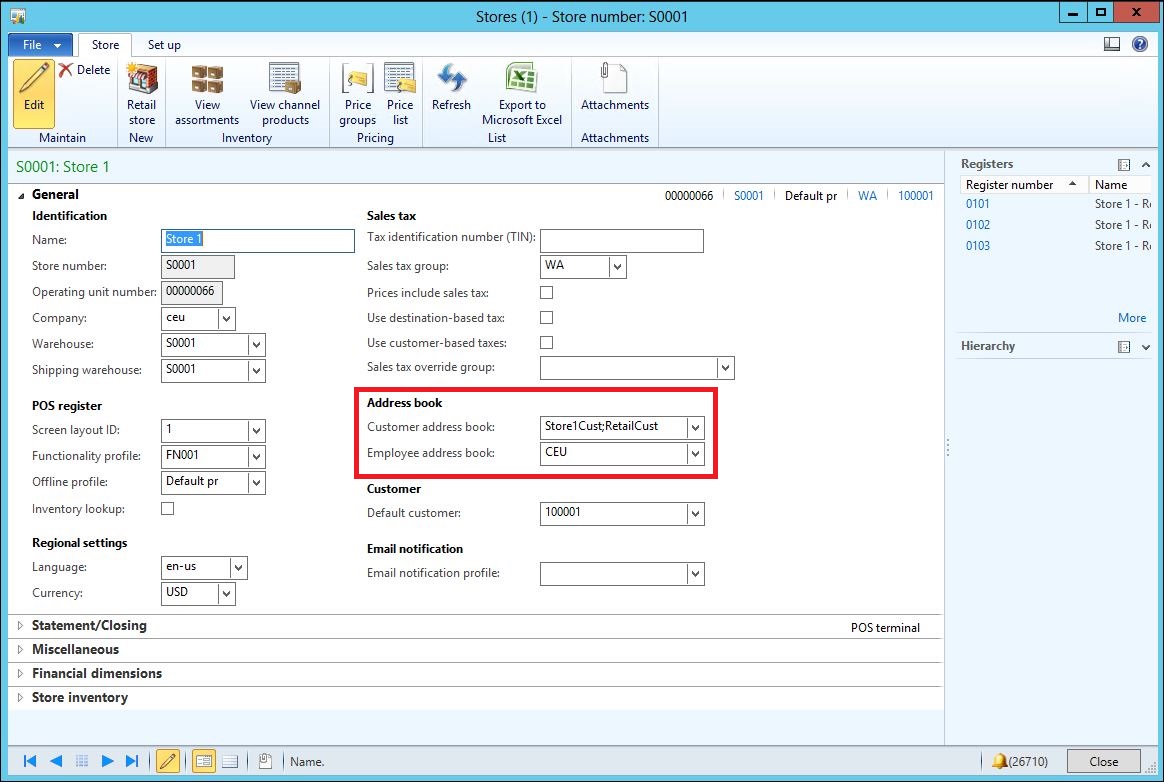The height and width of the screenshot is (782, 1164).
Task: Switch to the Set up tab
Action: coord(164,45)
